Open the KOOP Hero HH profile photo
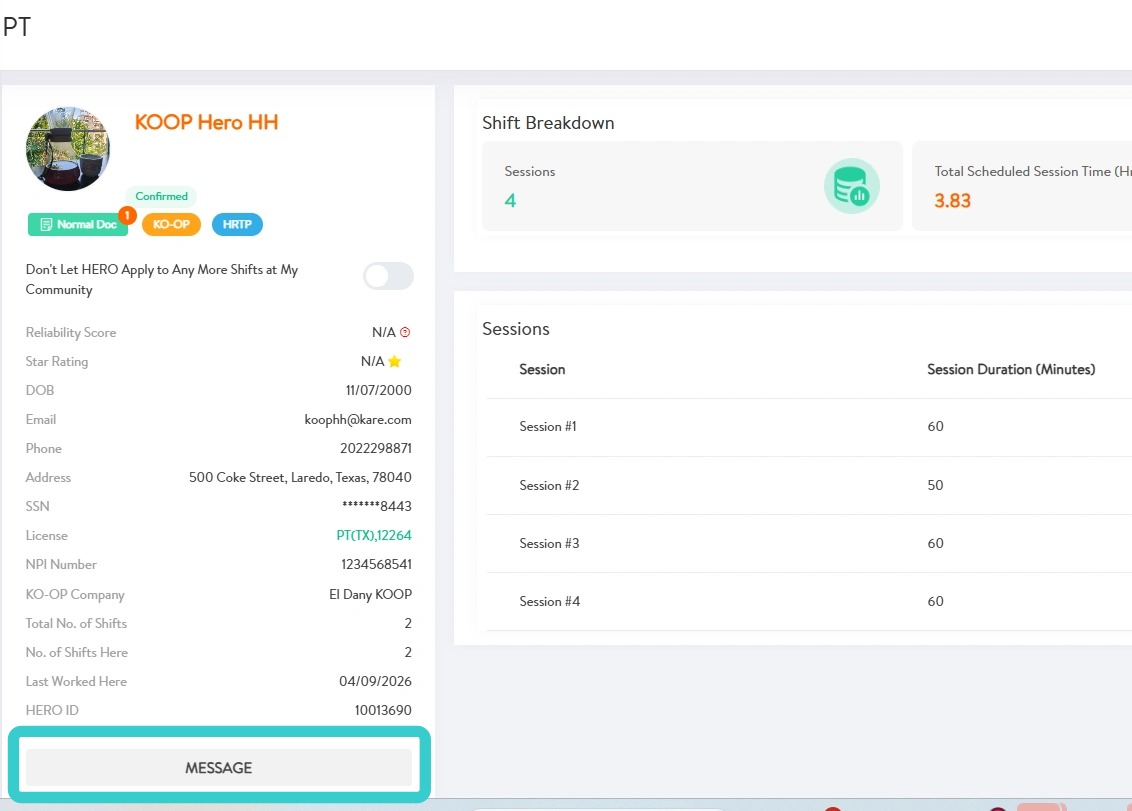The height and width of the screenshot is (811, 1132). pos(68,149)
